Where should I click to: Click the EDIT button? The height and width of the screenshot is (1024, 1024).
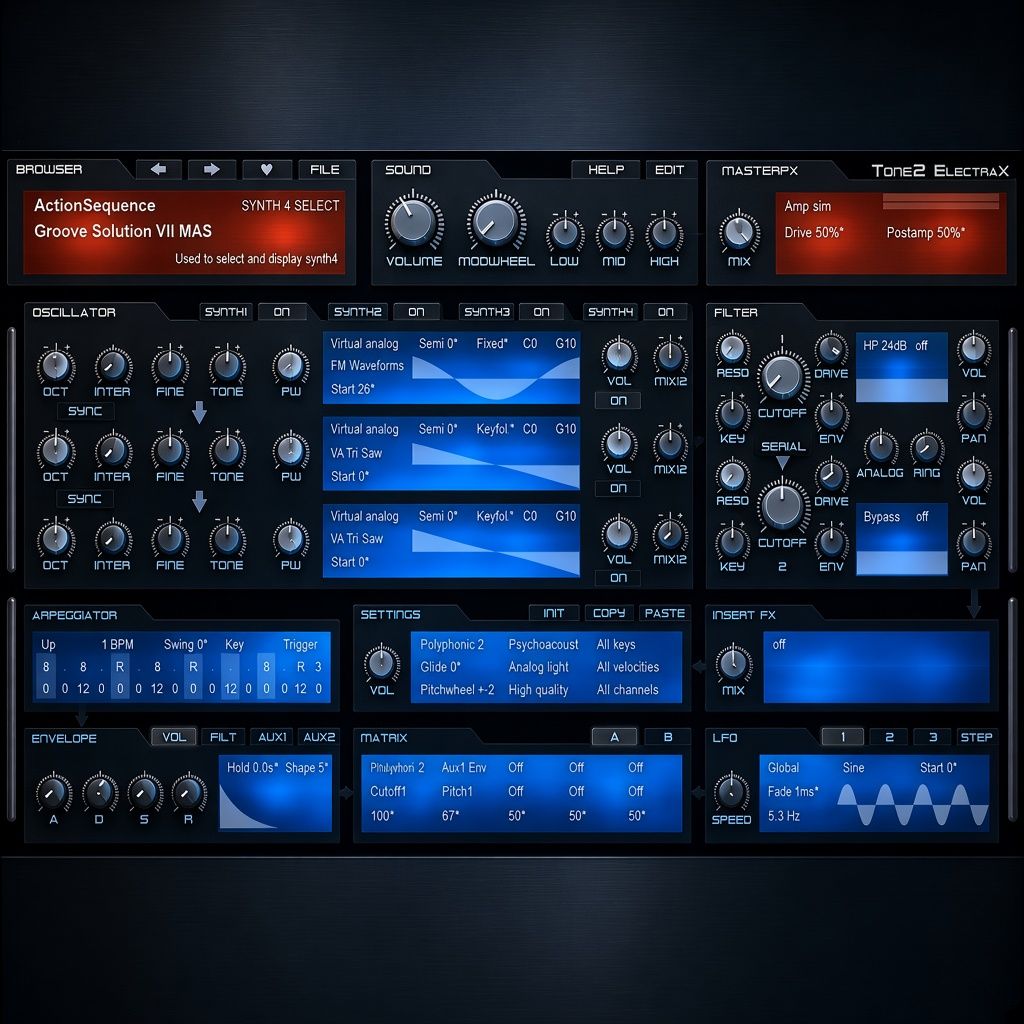click(x=669, y=170)
